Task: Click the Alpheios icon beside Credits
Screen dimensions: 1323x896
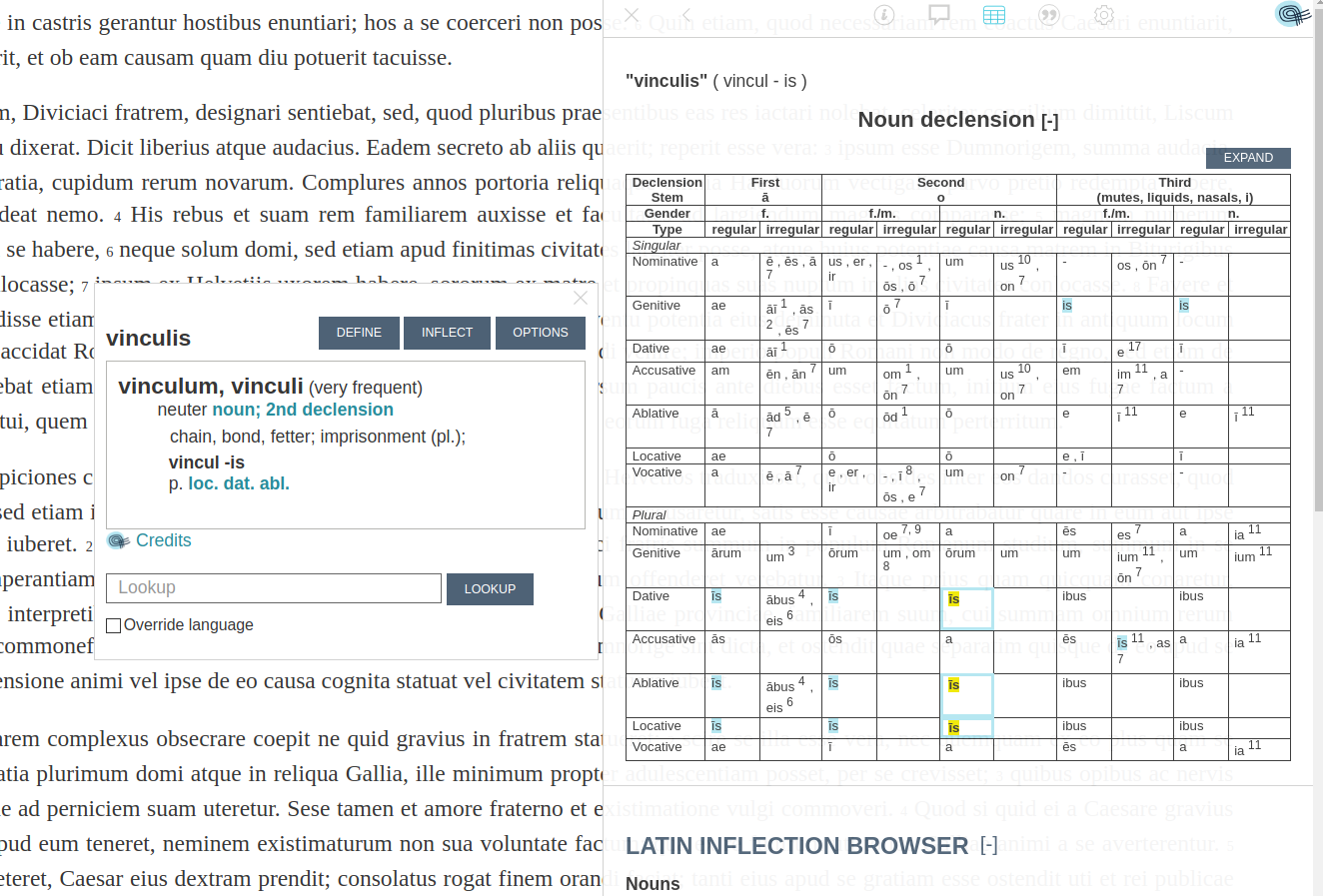Action: click(x=118, y=540)
